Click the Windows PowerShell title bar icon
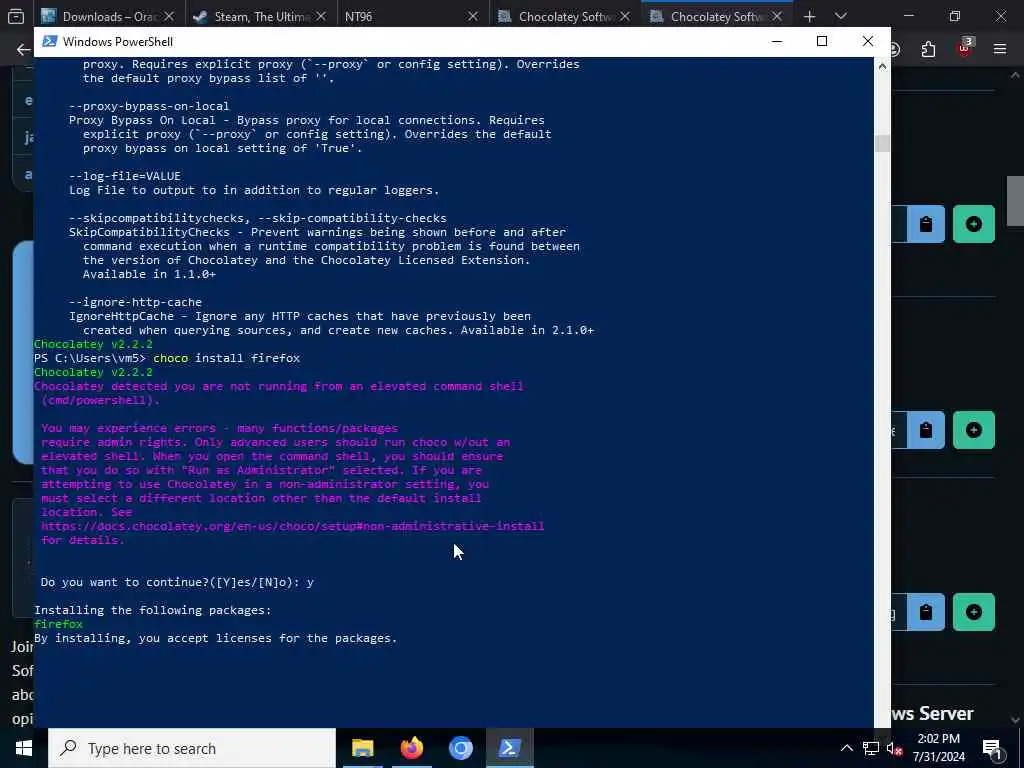This screenshot has width=1024, height=768. (50, 42)
